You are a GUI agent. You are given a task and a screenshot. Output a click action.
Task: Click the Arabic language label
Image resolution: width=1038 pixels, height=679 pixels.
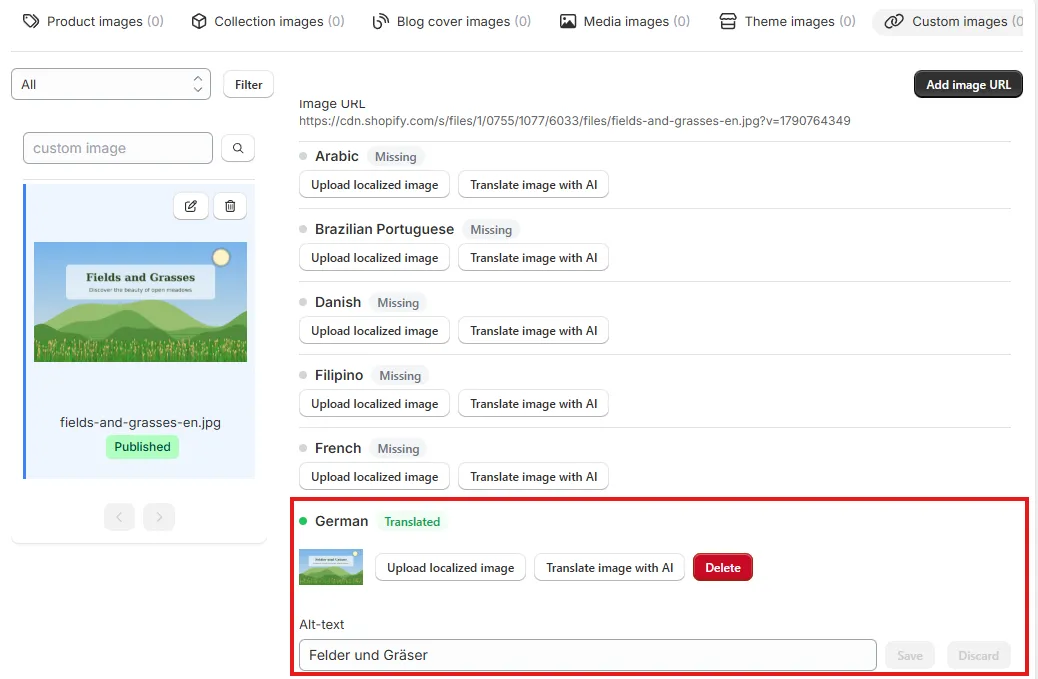click(337, 156)
